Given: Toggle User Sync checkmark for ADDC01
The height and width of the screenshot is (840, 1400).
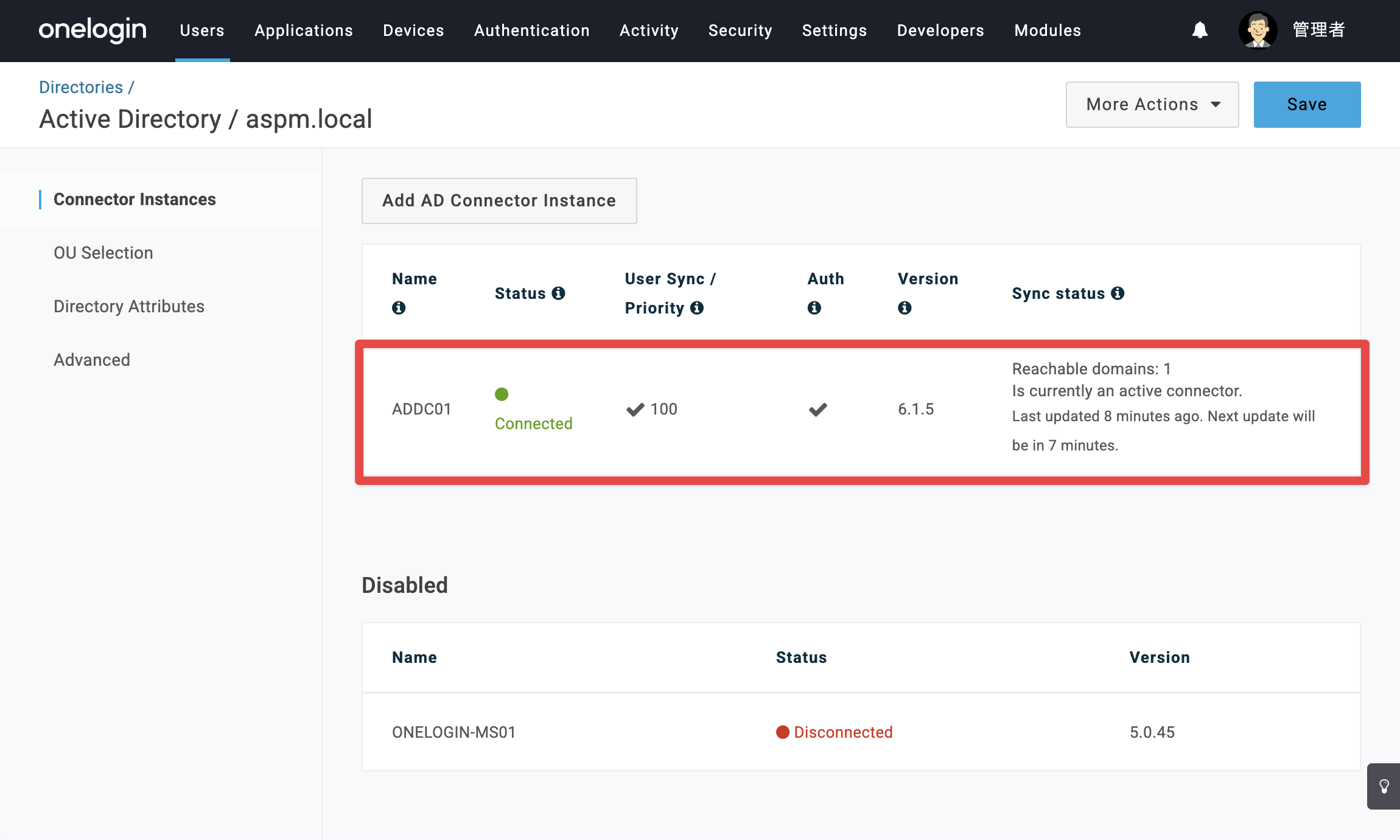Looking at the screenshot, I should tap(635, 410).
